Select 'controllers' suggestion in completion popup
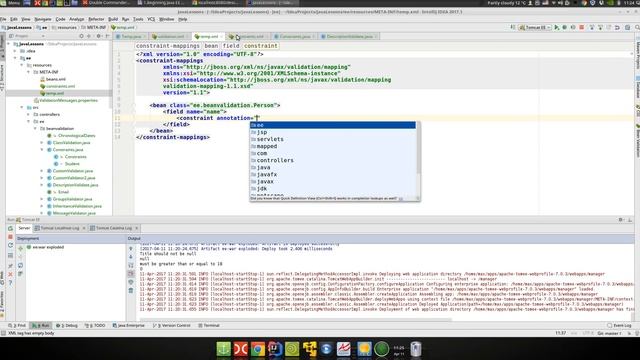 point(333,160)
